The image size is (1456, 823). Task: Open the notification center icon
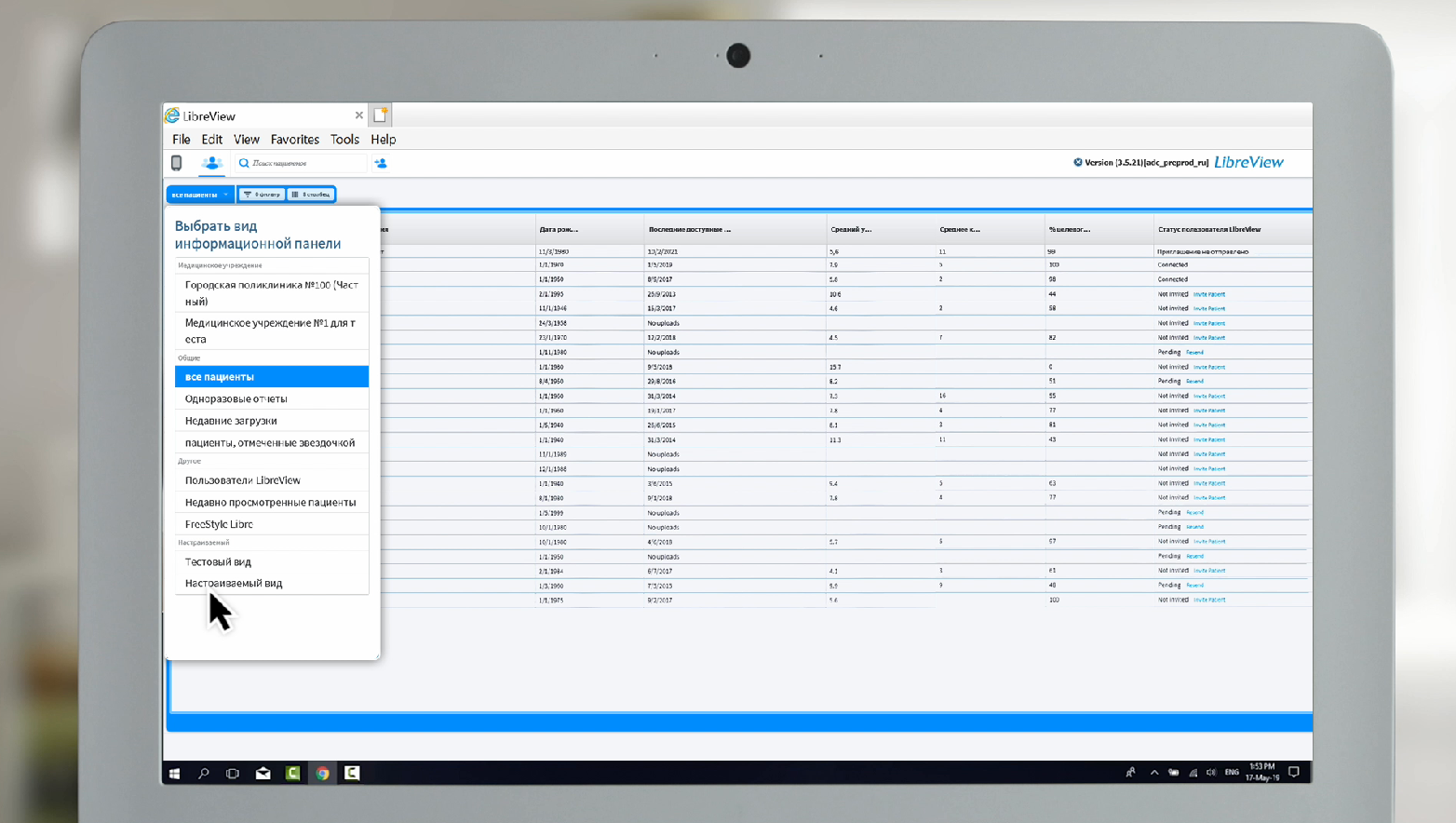(x=1294, y=773)
